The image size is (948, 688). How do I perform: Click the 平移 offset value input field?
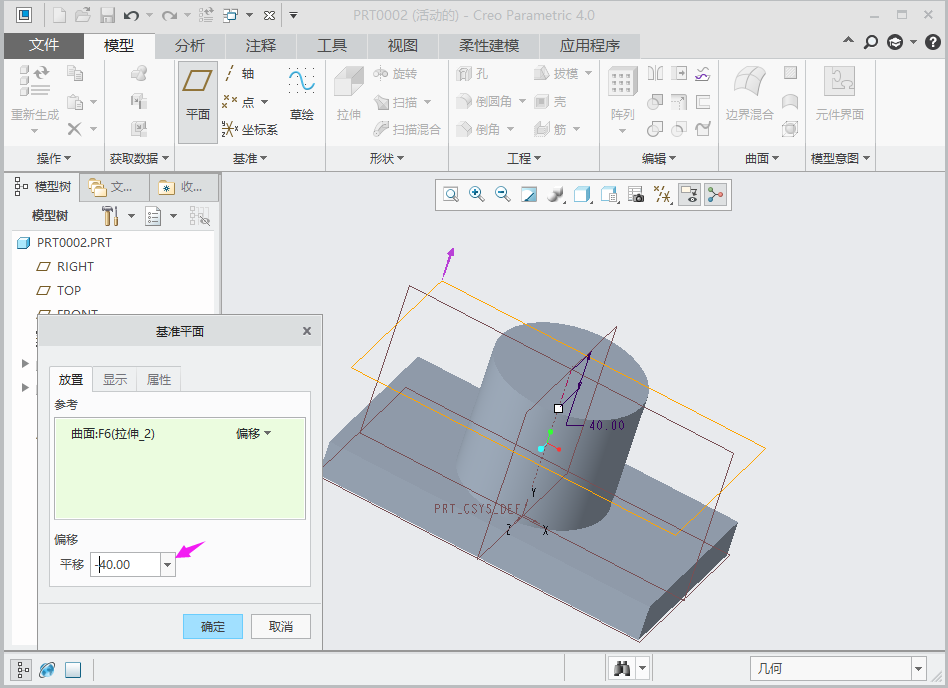click(x=126, y=565)
